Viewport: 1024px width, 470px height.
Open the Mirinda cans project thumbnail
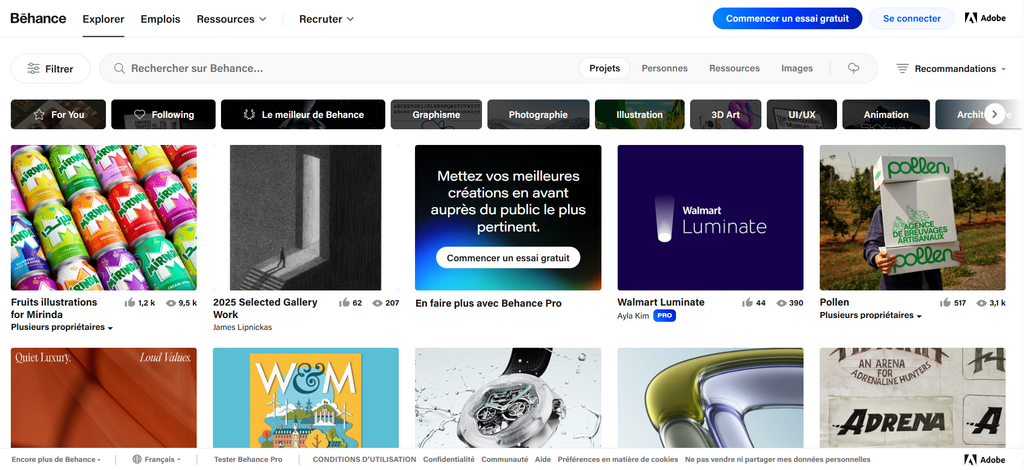click(104, 217)
